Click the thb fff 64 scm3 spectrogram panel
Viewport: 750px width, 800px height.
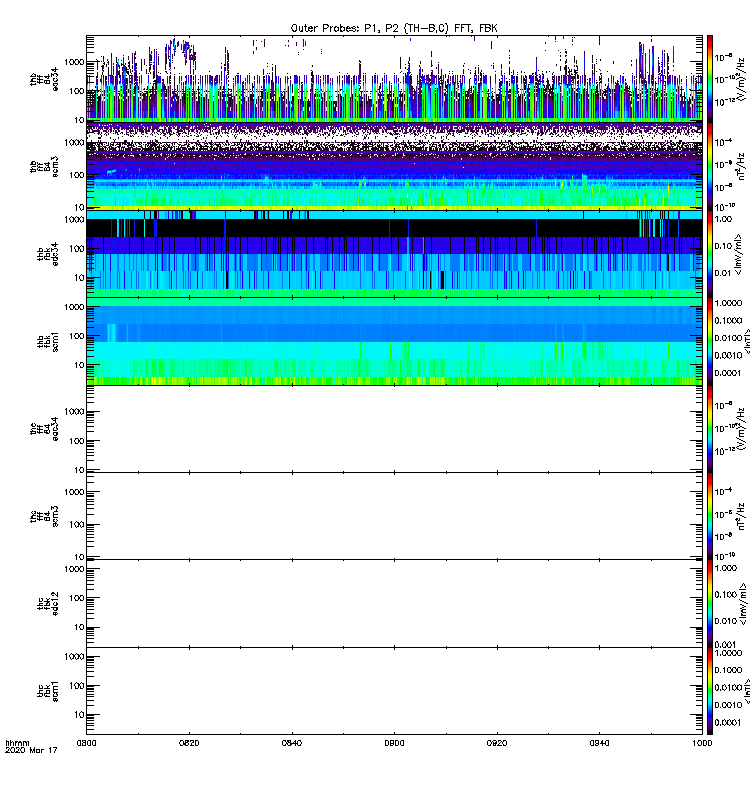394,166
